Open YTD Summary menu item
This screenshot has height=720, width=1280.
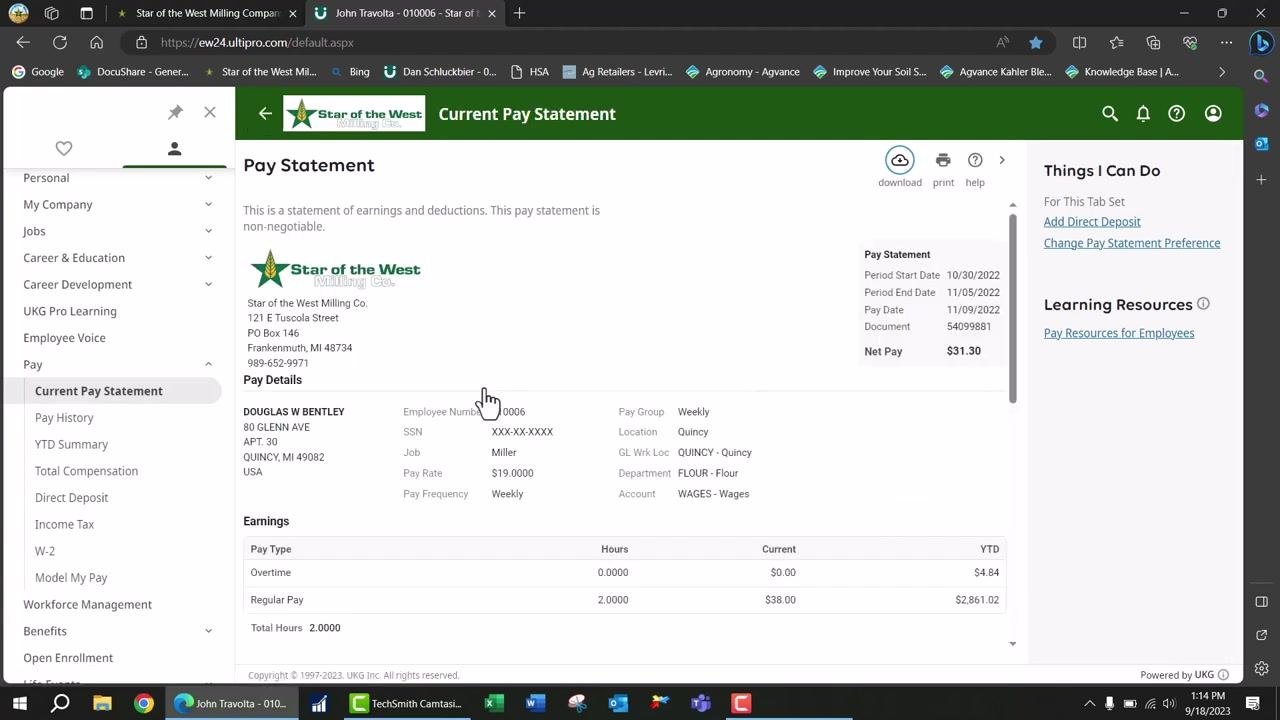[71, 444]
